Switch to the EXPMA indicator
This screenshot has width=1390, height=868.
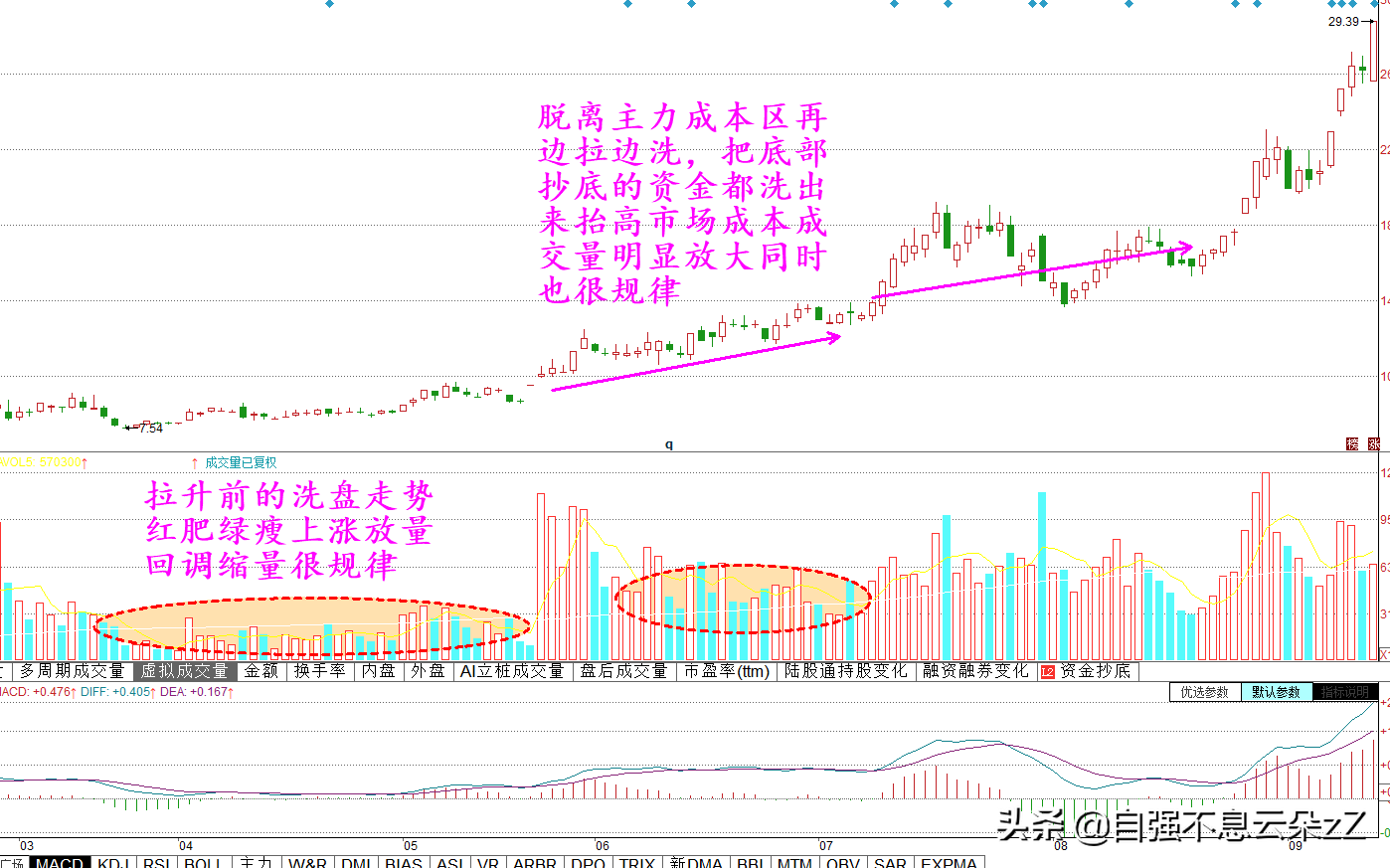pyautogui.click(x=950, y=862)
